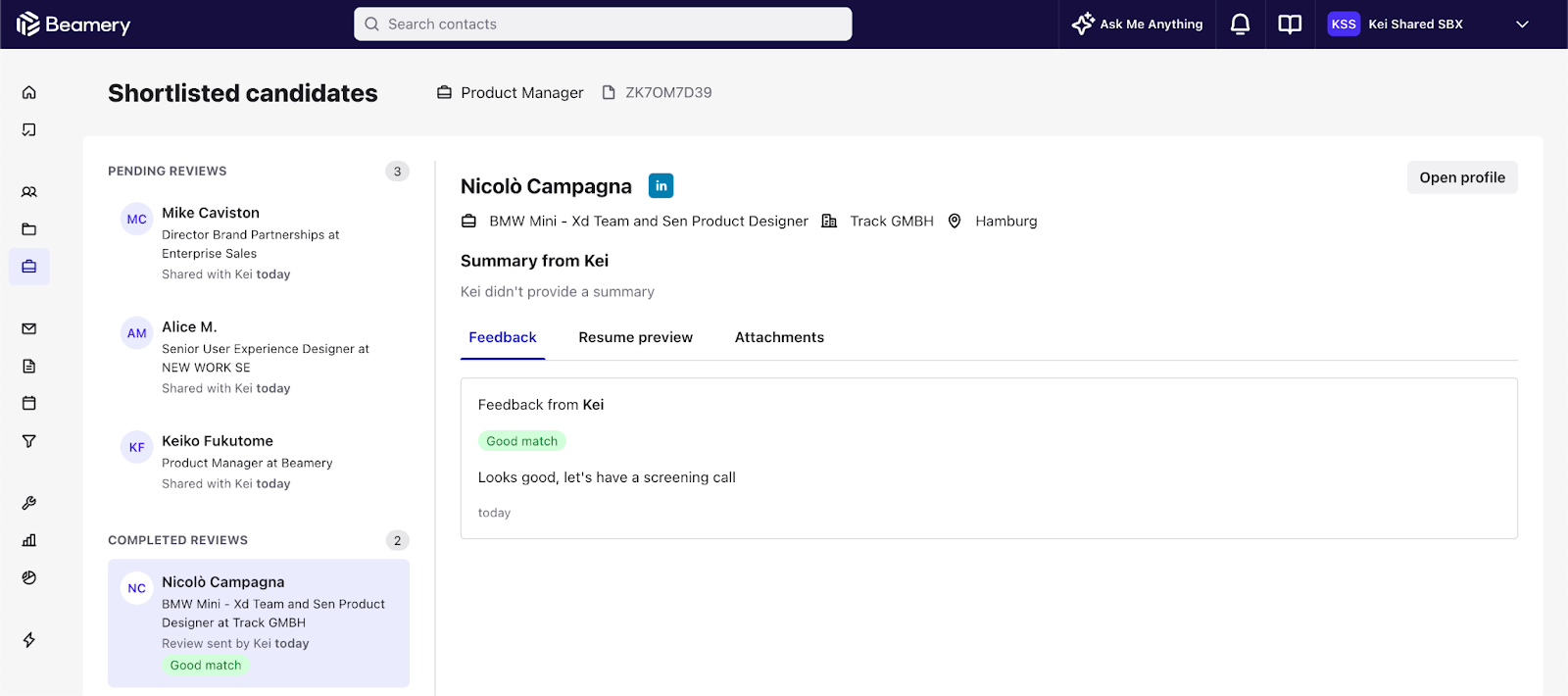
Task: Open the document sidebar icon
Action: point(29,366)
